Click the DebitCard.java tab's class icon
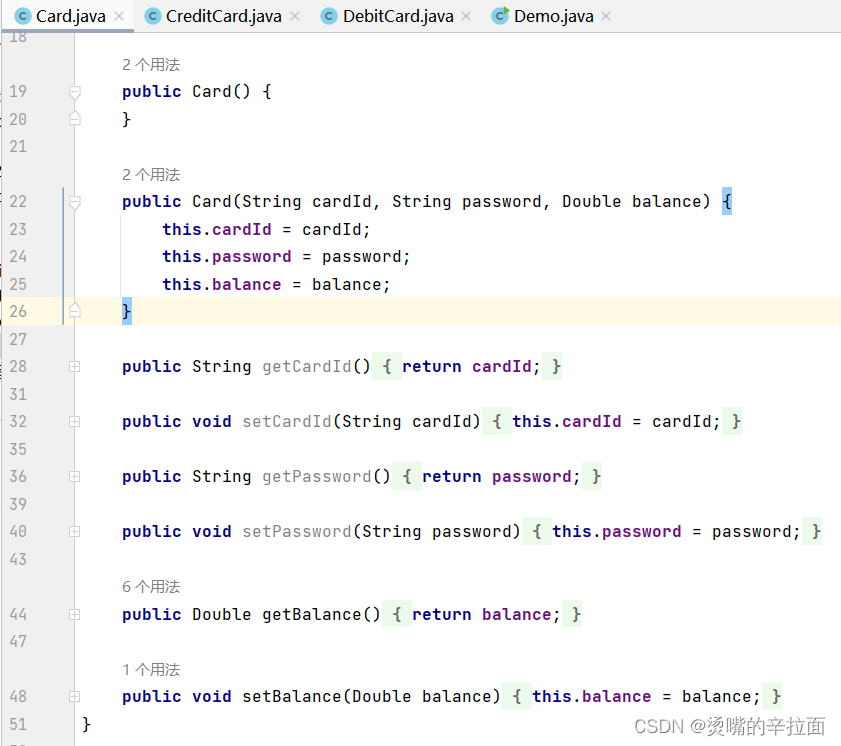Viewport: 841px width, 746px height. pyautogui.click(x=328, y=16)
